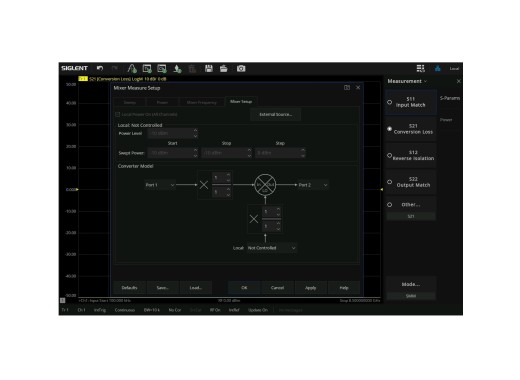The height and width of the screenshot is (380, 520).
Task: Click the Load... button
Action: pos(196,288)
